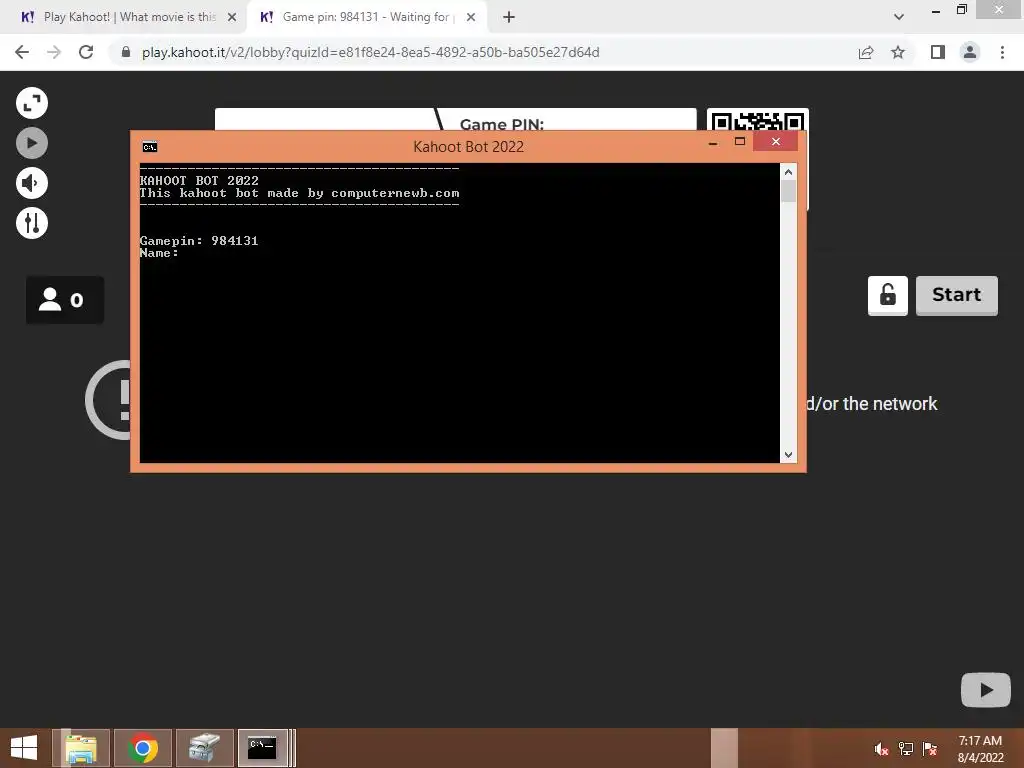Click the Kahoot Bot 2022 title bar
1024x768 pixels.
[x=468, y=147]
